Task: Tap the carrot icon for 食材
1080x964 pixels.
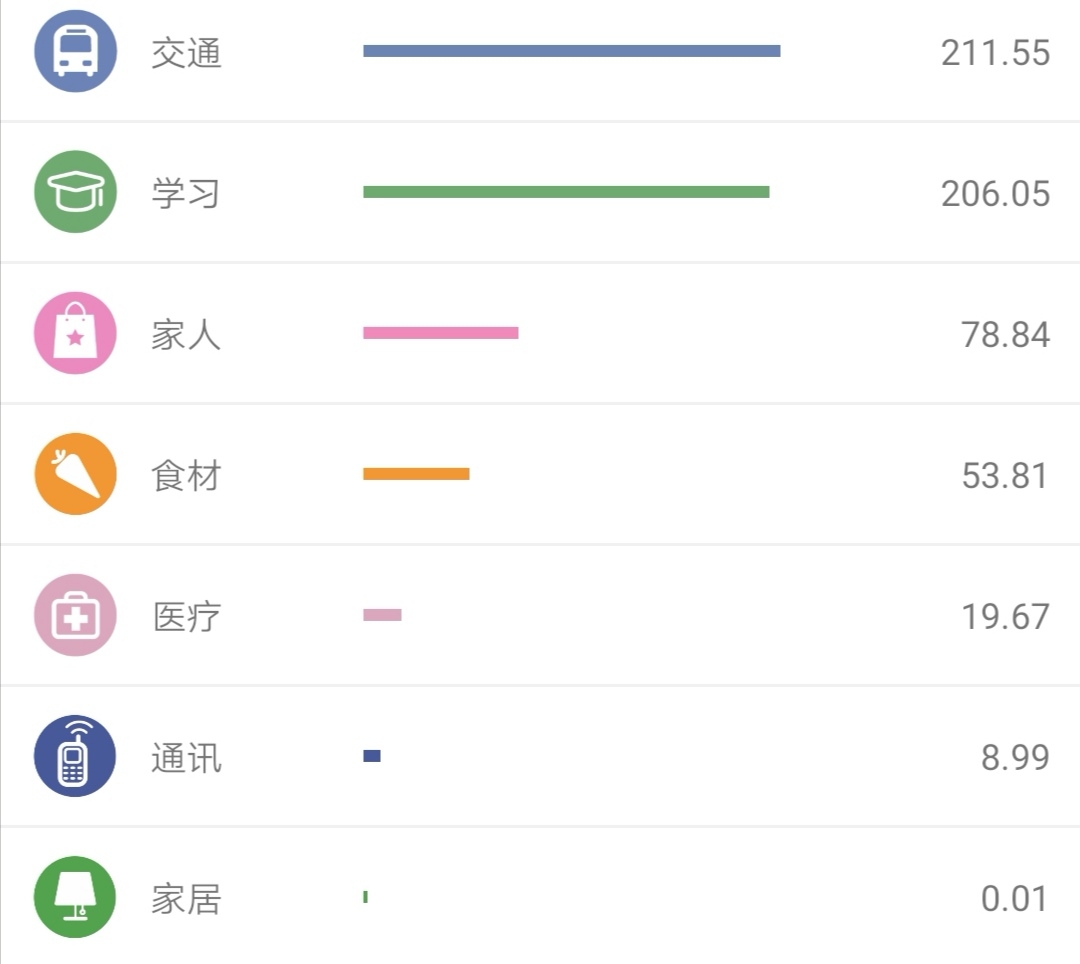Action: [x=76, y=474]
